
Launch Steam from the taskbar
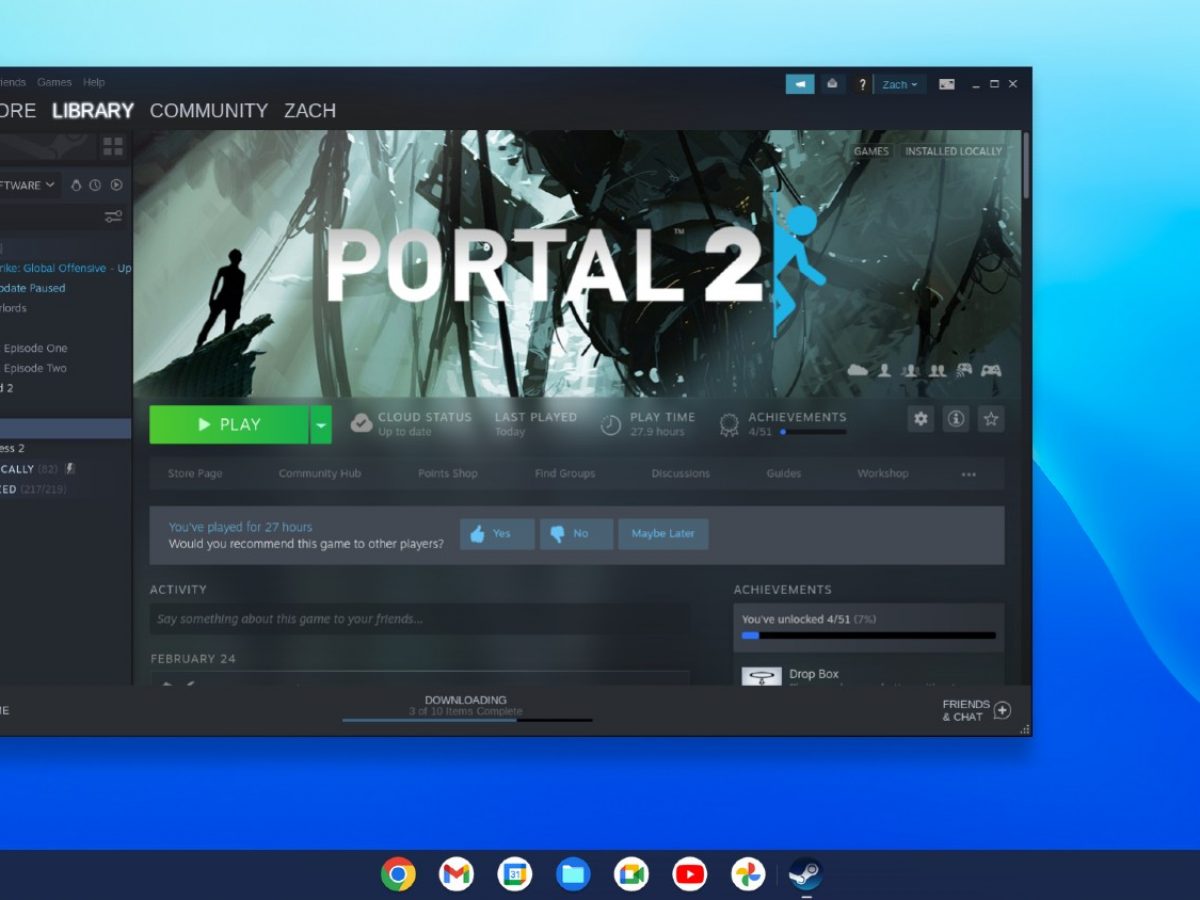pyautogui.click(x=805, y=874)
